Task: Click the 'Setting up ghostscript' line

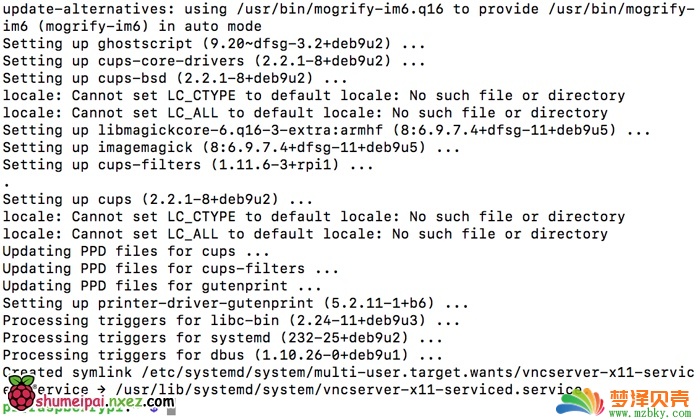Action: 214,44
